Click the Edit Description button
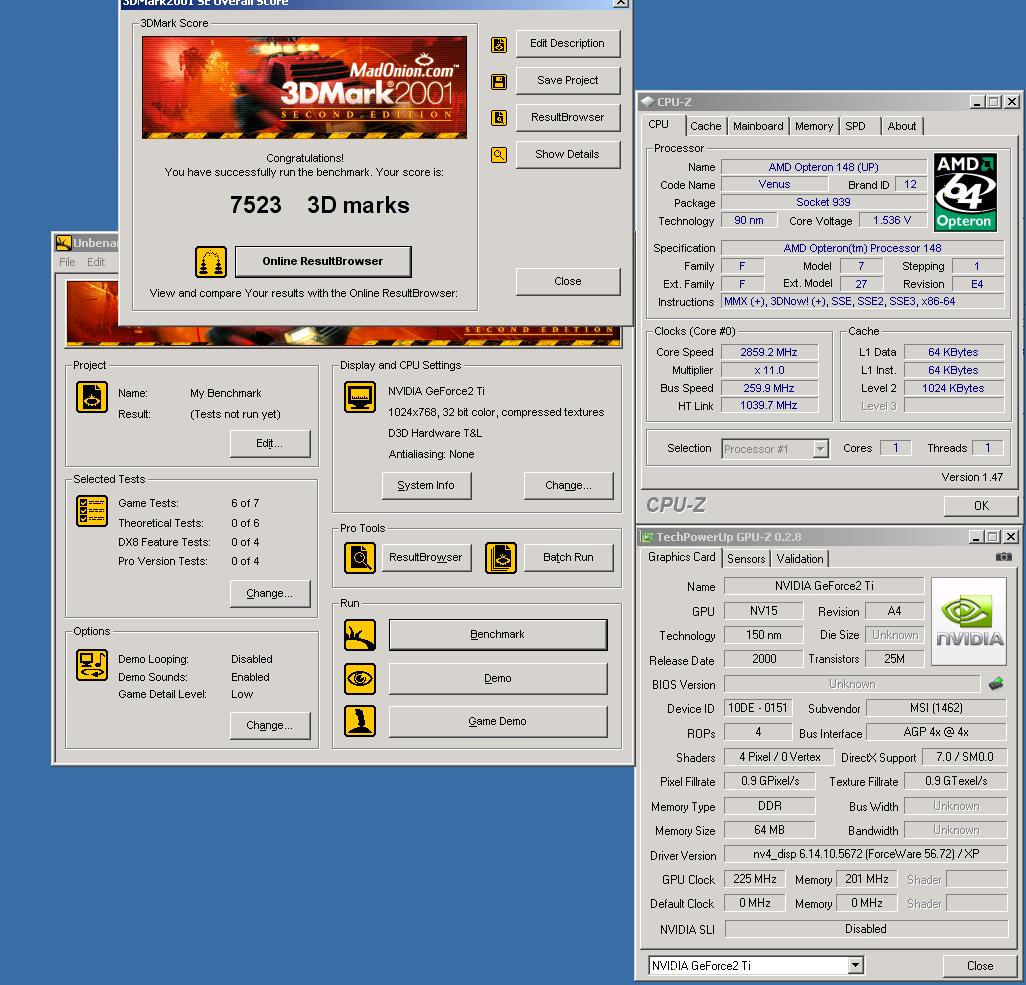 pyautogui.click(x=567, y=43)
